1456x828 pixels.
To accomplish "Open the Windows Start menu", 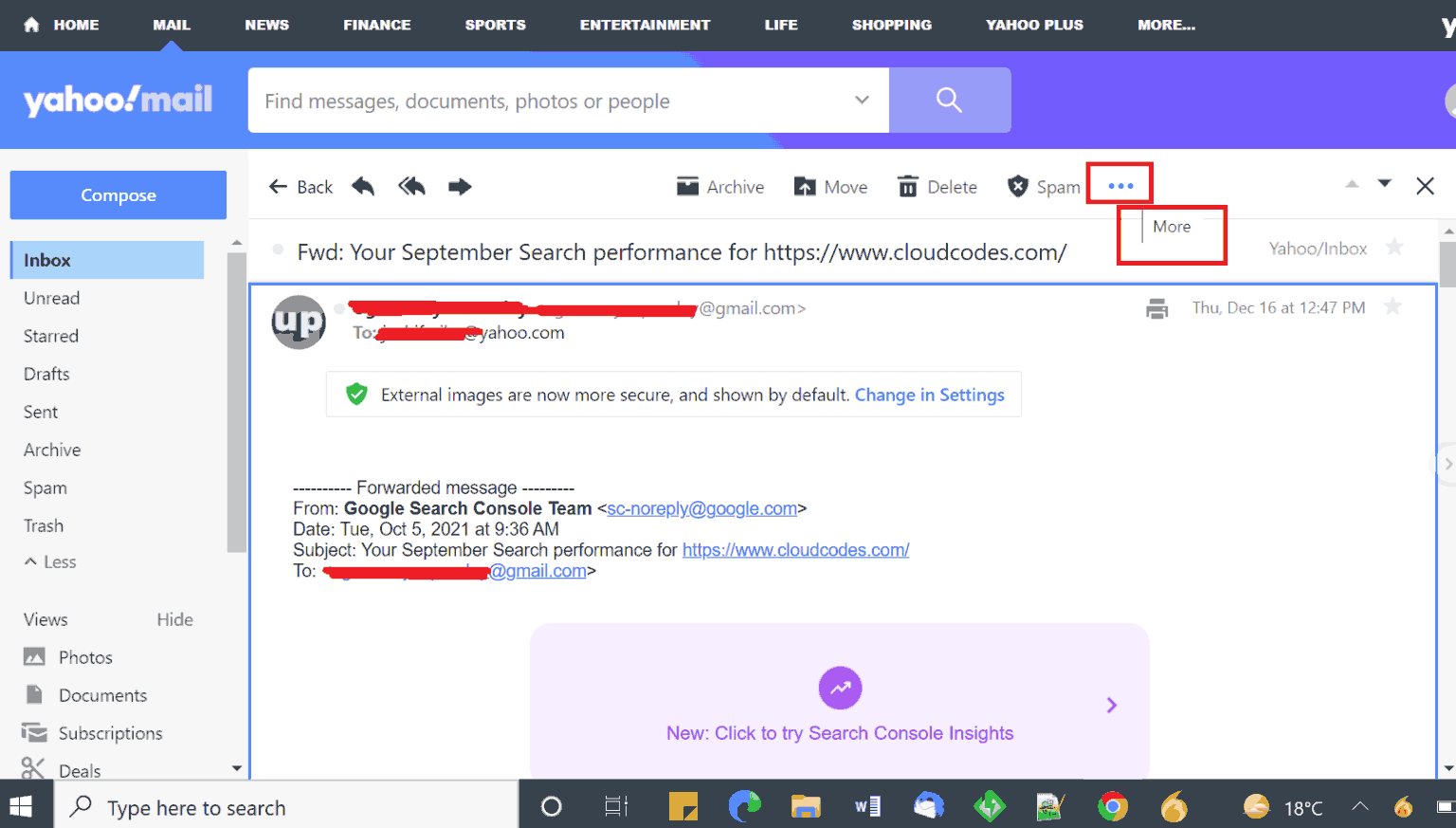I will pos(21,806).
